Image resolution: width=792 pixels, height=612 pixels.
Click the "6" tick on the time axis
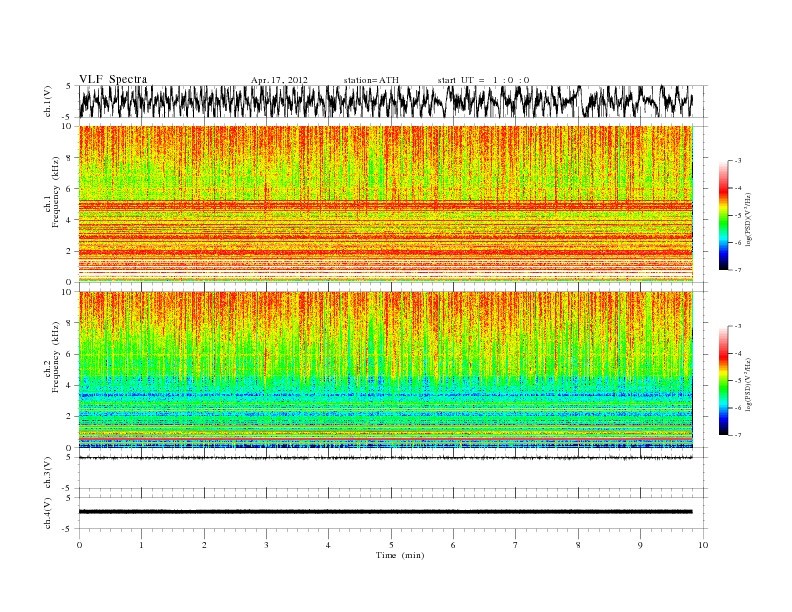(453, 545)
